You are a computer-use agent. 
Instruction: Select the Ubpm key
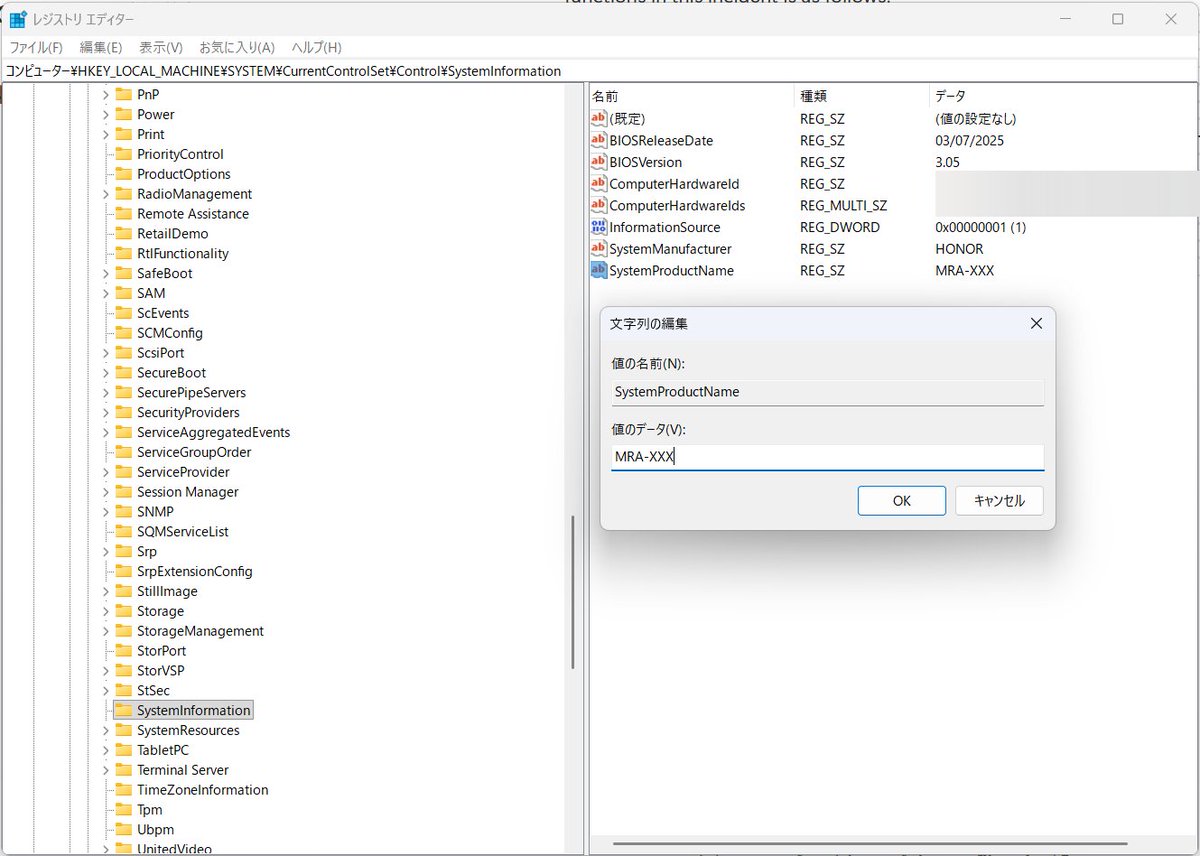[156, 830]
